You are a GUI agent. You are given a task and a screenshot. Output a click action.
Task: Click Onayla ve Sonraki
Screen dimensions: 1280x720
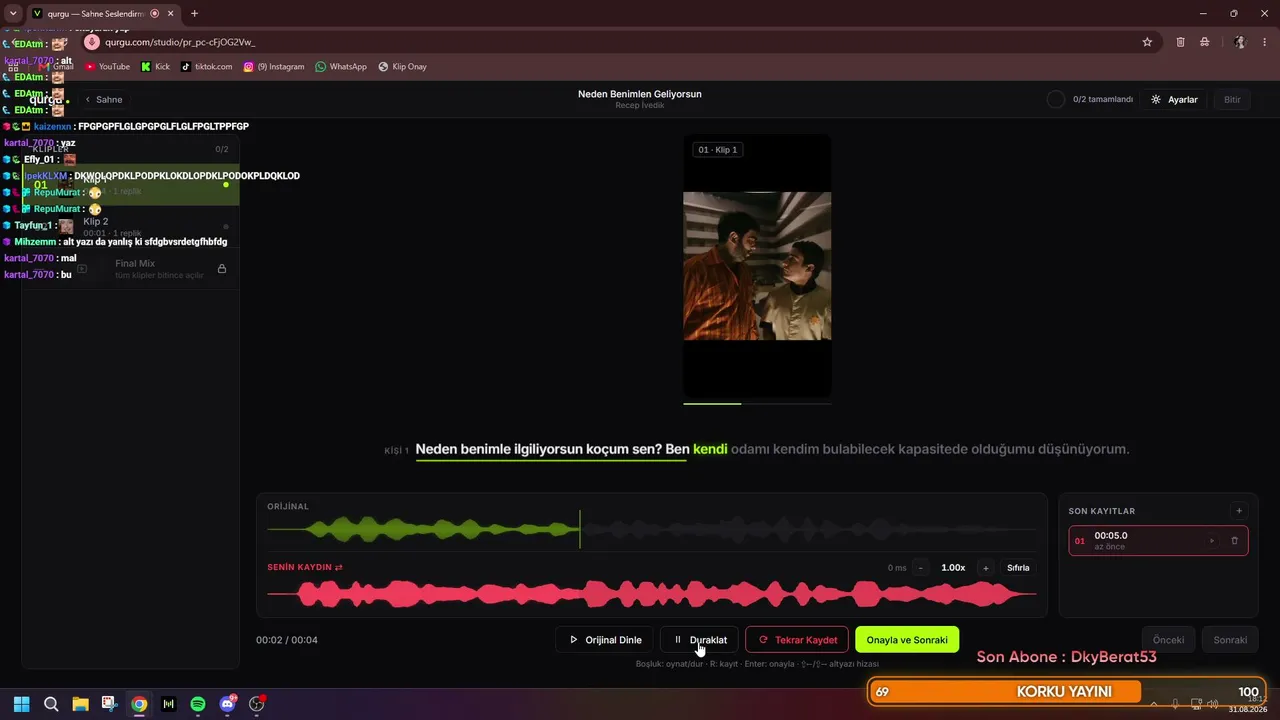pyautogui.click(x=907, y=640)
